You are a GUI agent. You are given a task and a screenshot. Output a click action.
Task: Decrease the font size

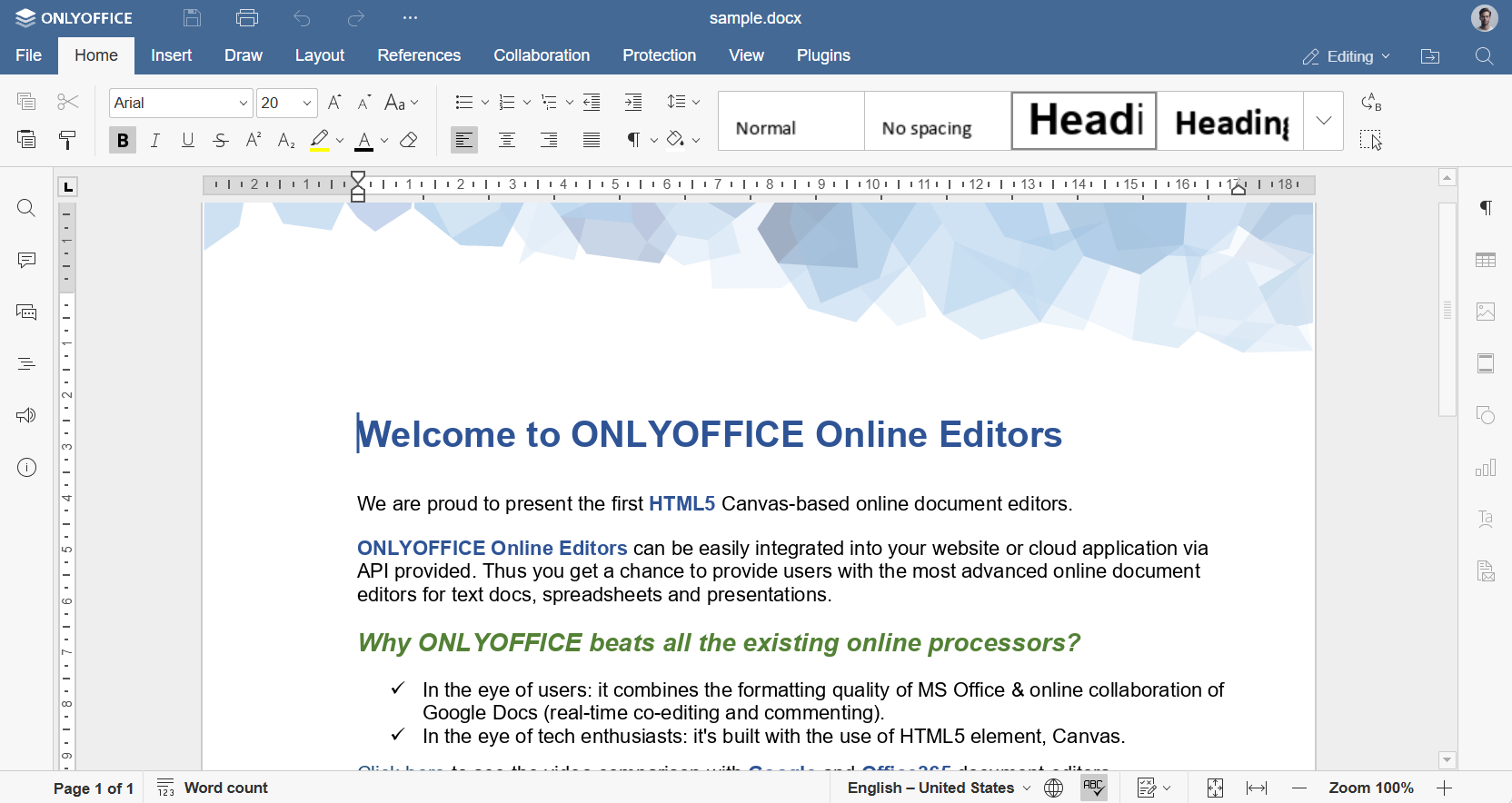(364, 102)
